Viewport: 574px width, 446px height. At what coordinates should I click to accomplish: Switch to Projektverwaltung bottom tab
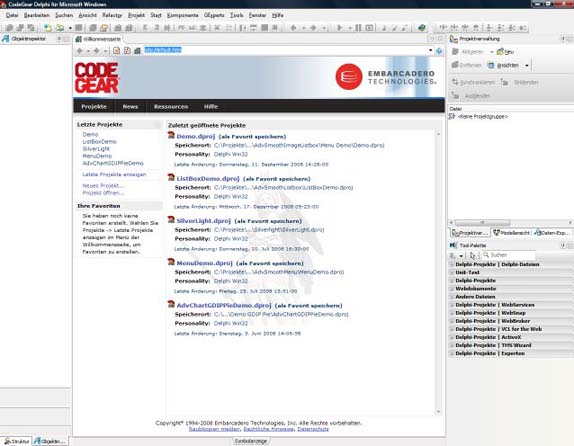pos(469,233)
